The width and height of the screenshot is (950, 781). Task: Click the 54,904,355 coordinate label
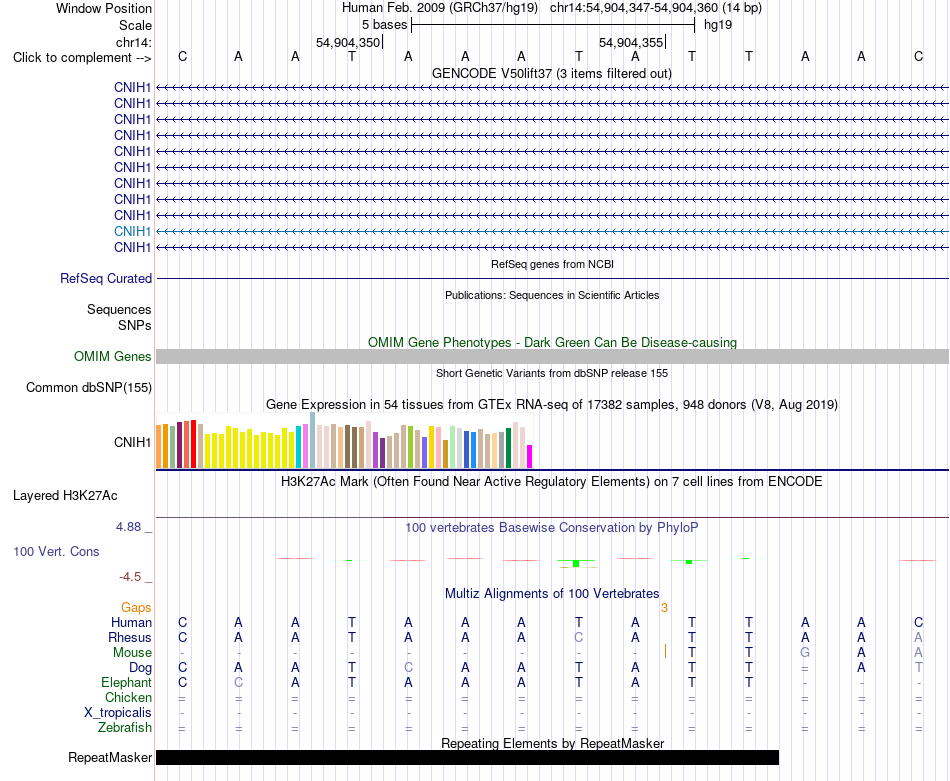click(631, 42)
